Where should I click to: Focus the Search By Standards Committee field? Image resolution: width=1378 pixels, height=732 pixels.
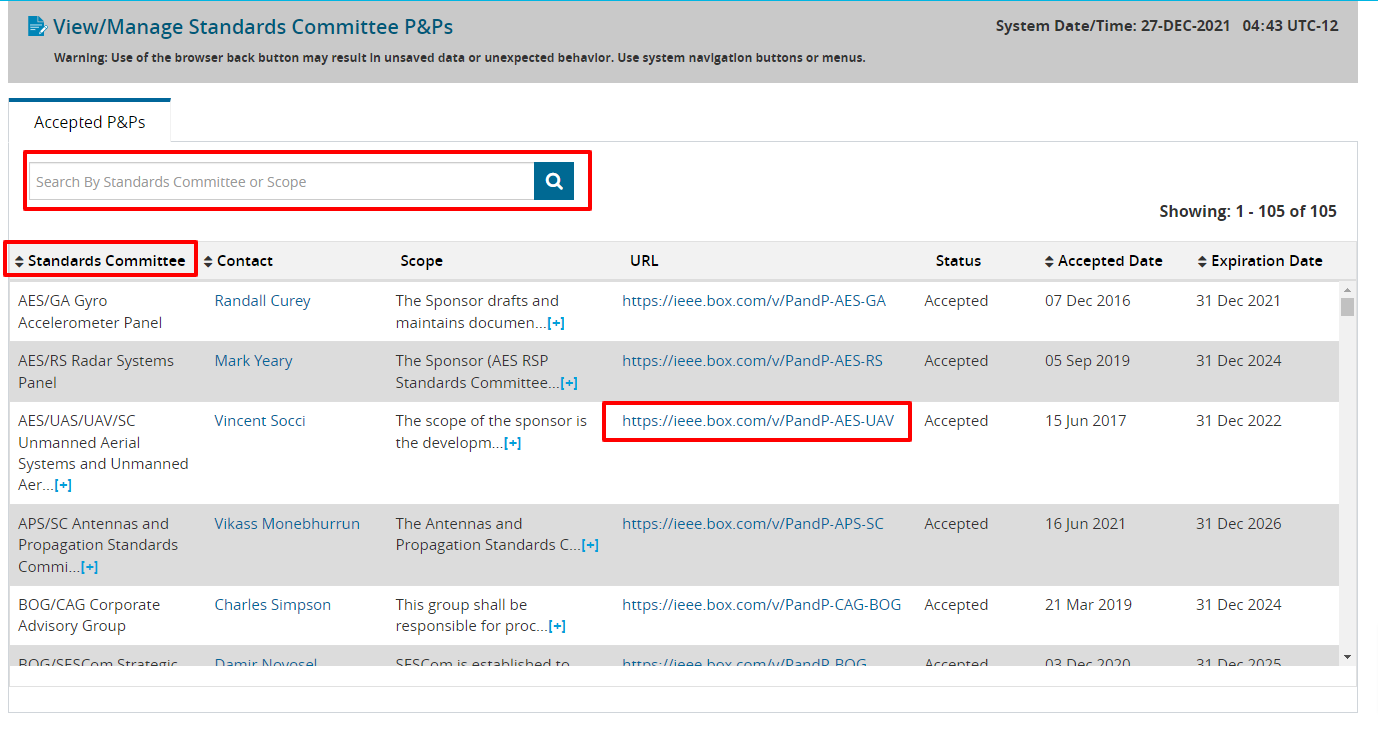point(281,181)
